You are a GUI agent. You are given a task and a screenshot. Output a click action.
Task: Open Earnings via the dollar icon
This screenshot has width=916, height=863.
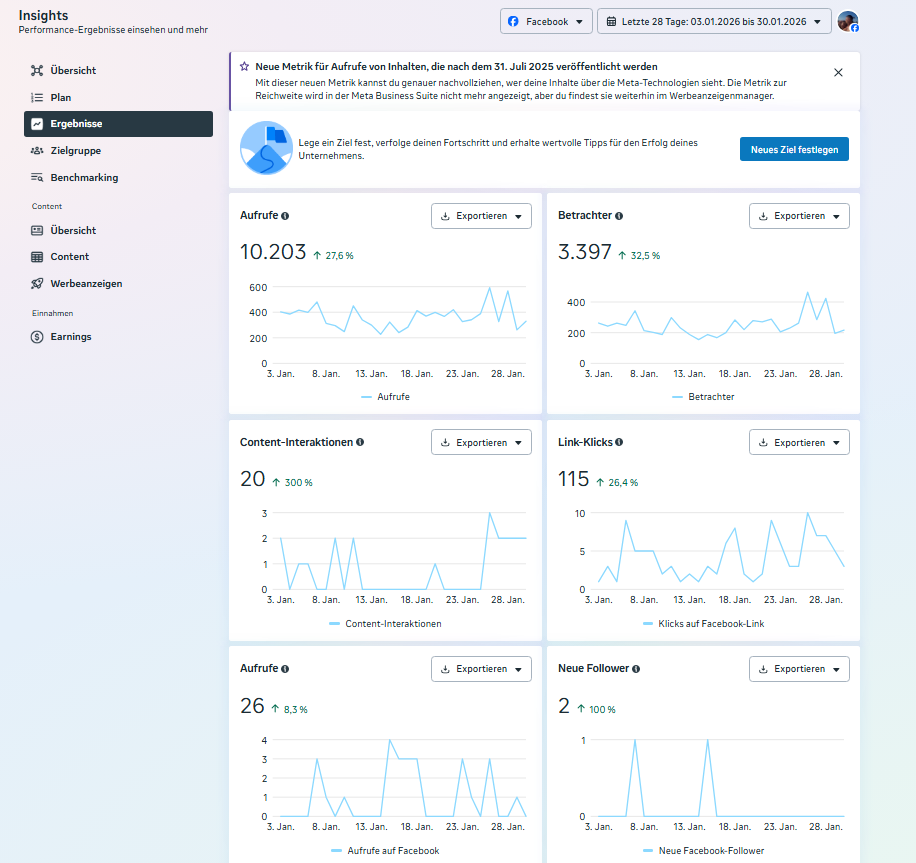(x=38, y=336)
